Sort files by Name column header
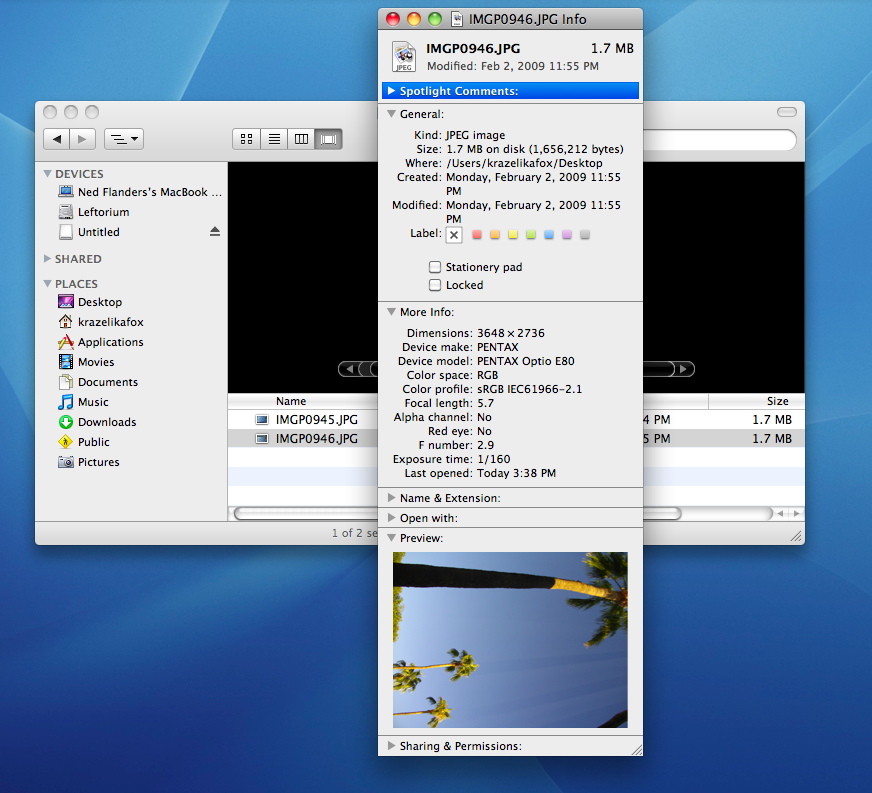Image resolution: width=872 pixels, height=793 pixels. [x=291, y=401]
